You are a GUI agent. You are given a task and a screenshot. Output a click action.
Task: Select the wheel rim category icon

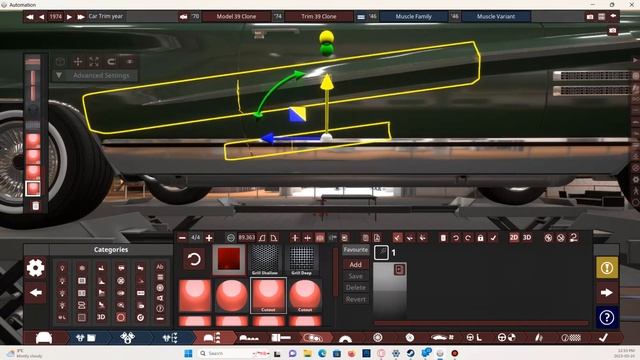tap(121, 280)
